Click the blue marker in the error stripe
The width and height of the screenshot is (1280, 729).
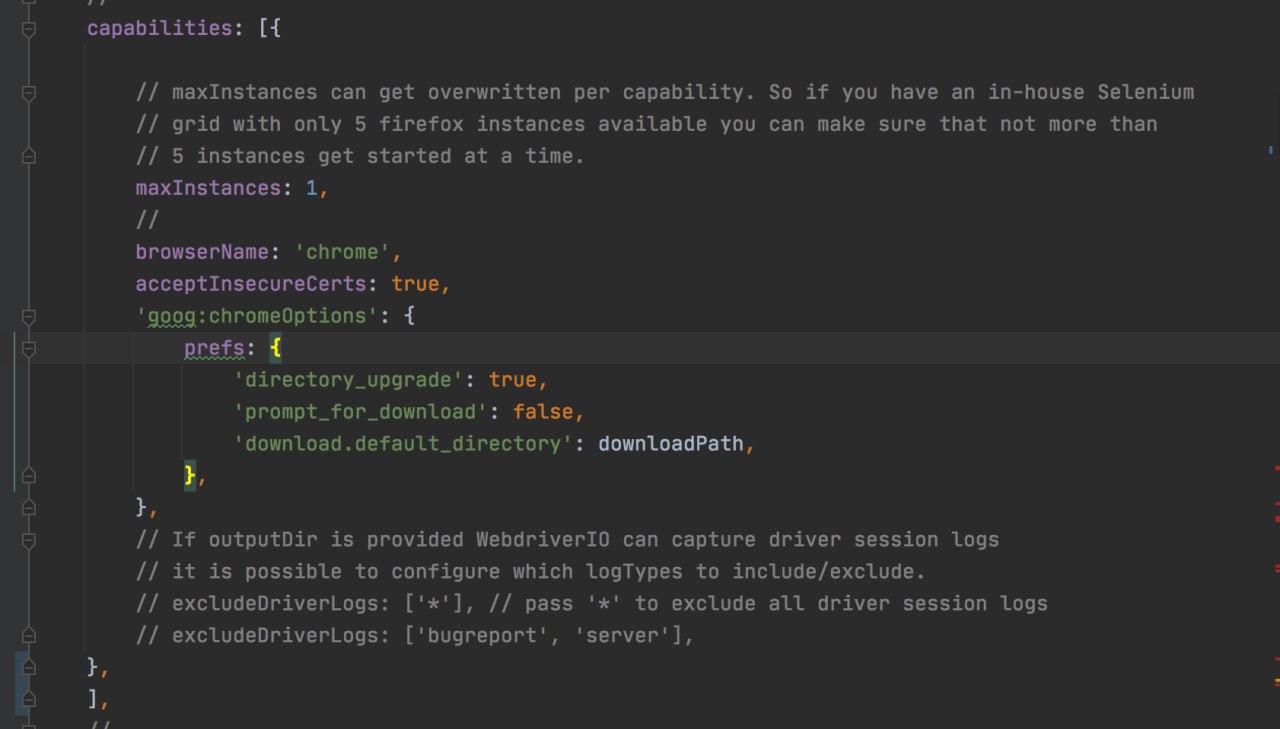[x=1271, y=149]
